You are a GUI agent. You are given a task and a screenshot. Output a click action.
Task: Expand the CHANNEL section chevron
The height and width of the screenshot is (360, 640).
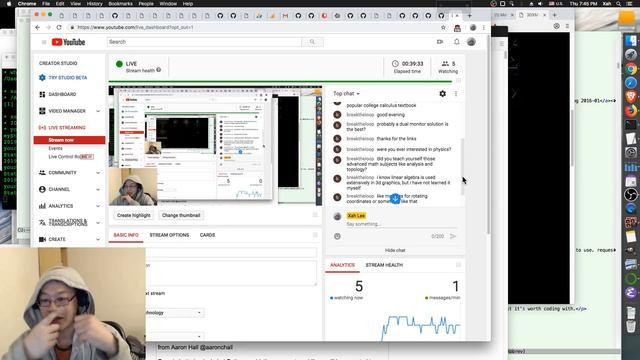98,189
